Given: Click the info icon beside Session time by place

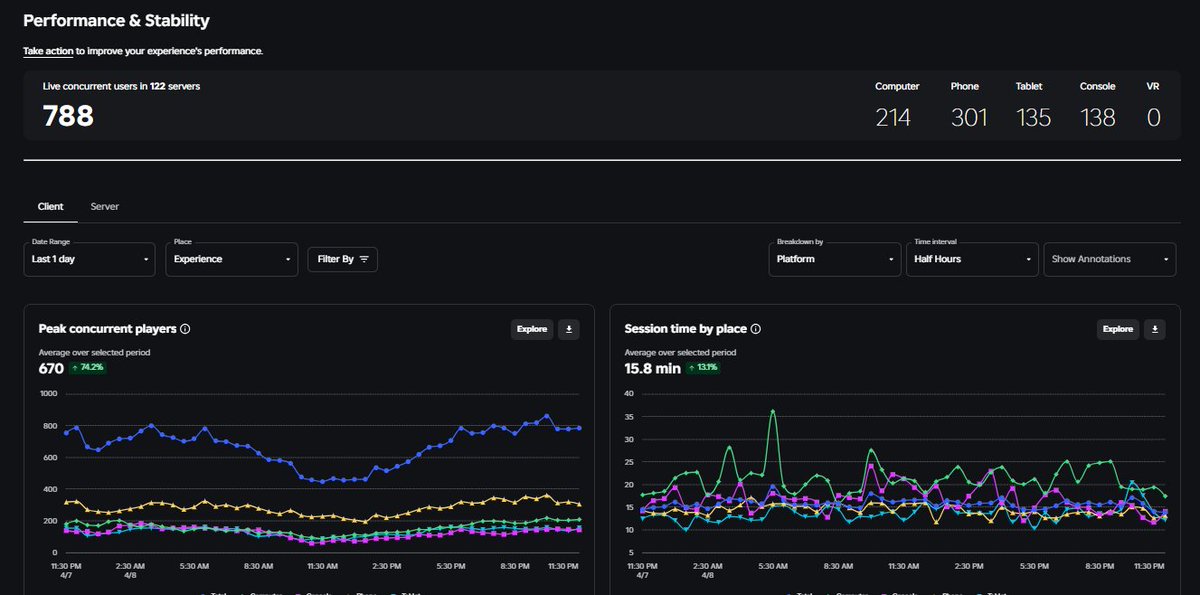Looking at the screenshot, I should point(756,328).
